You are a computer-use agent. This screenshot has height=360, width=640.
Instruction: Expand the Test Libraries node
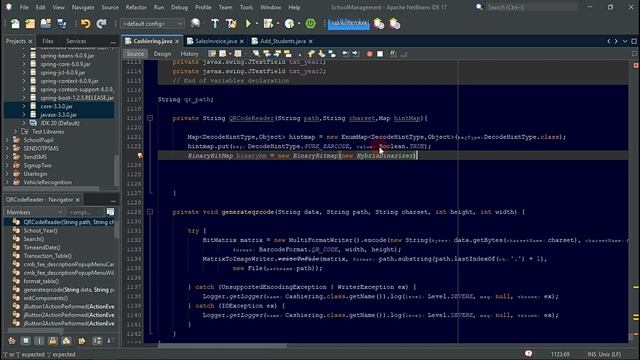click(16, 131)
